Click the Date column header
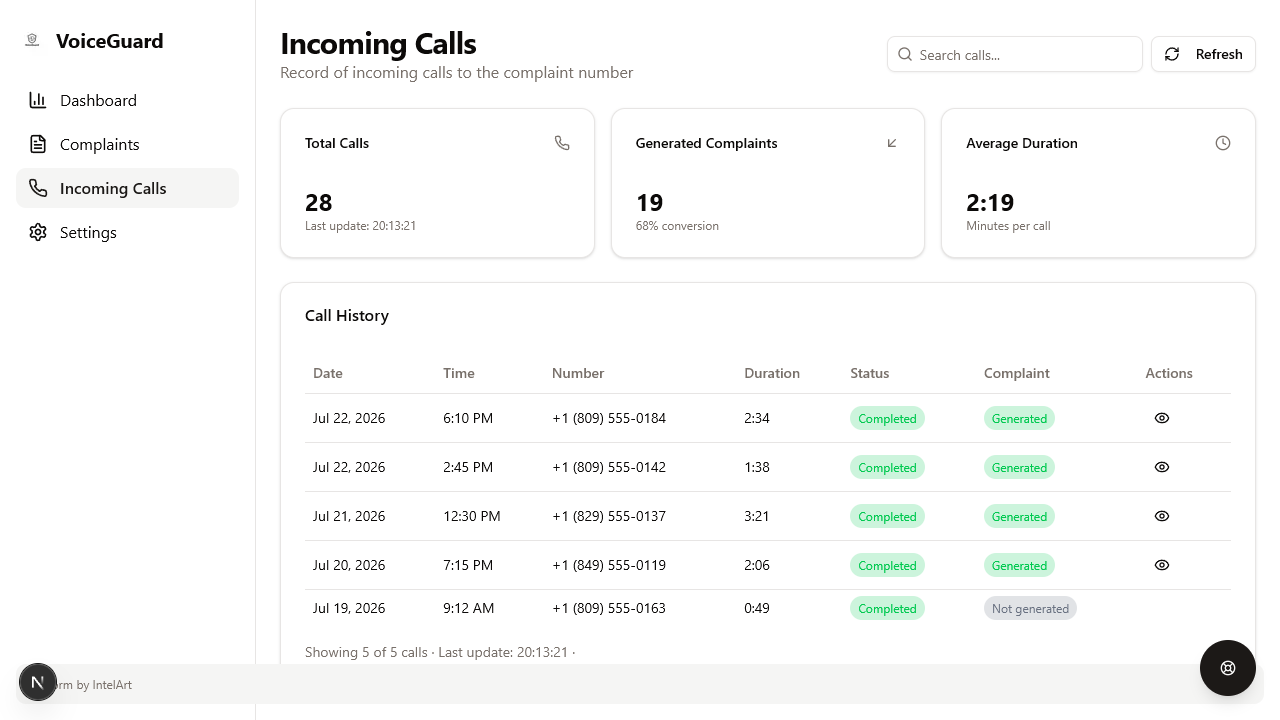 [x=328, y=373]
